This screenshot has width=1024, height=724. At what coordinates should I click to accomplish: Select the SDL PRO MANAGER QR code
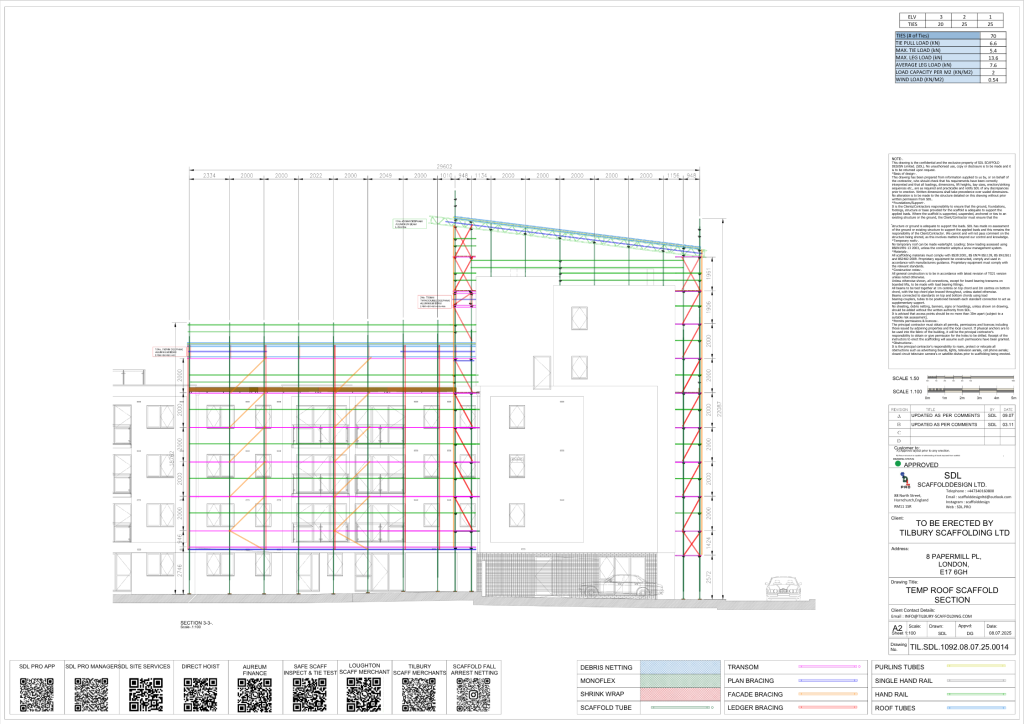coord(91,695)
